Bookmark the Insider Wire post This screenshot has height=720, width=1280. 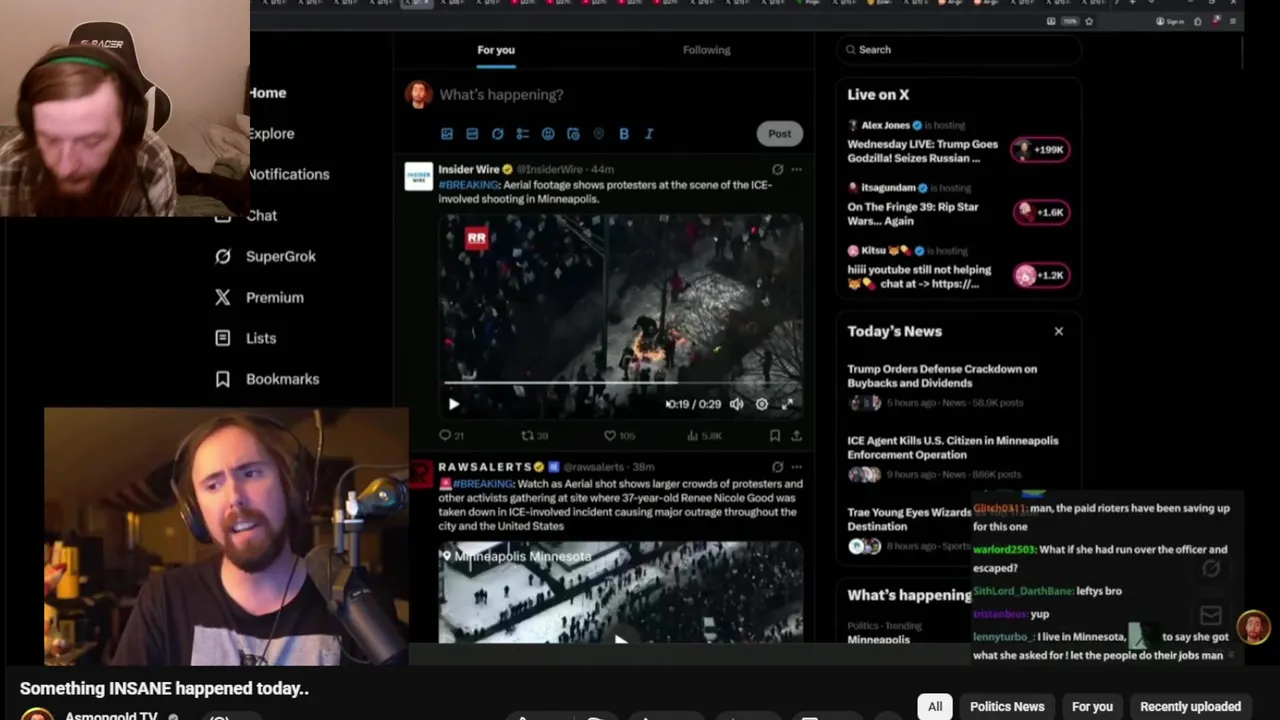pyautogui.click(x=775, y=436)
